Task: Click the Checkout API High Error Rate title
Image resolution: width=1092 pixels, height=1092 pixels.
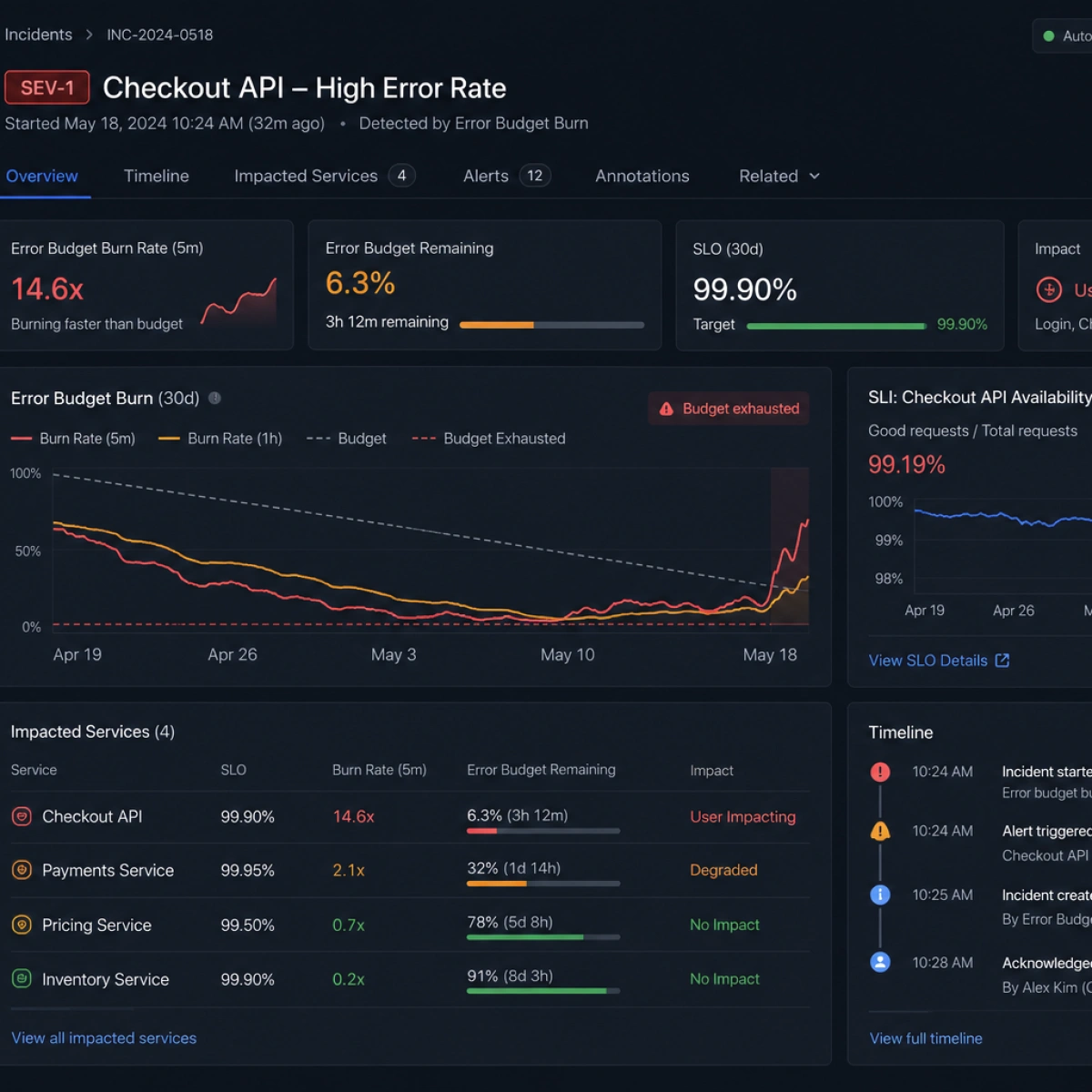Action: tap(305, 88)
